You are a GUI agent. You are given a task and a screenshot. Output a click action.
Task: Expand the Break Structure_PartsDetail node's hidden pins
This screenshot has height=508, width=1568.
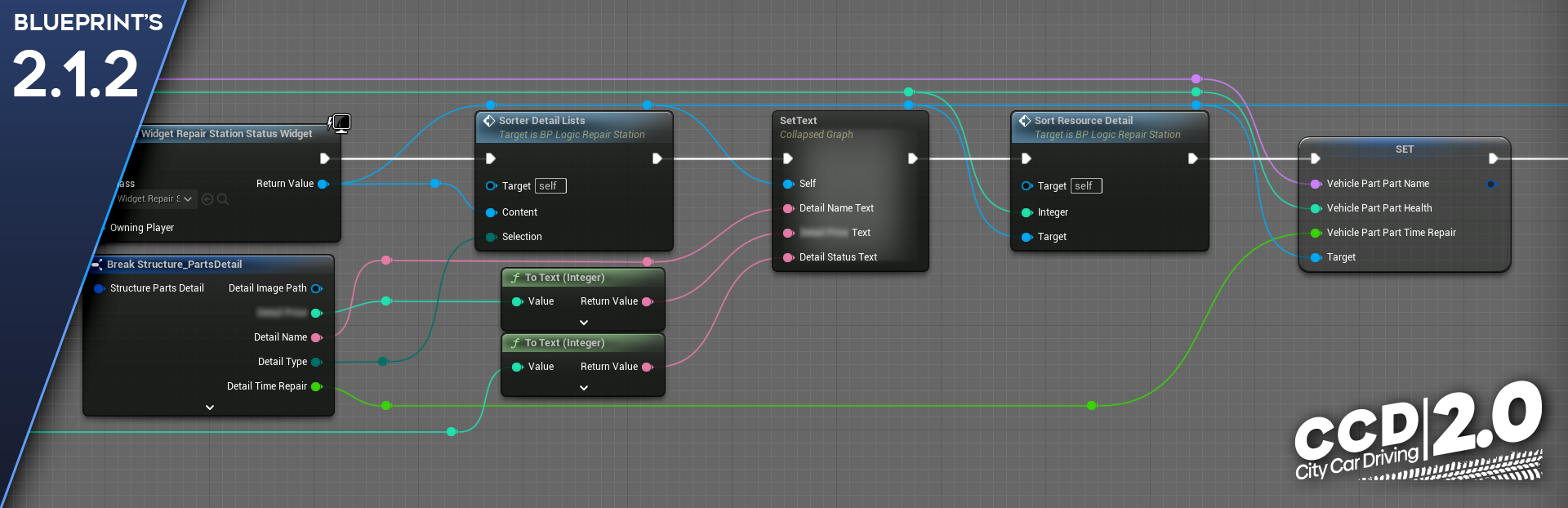[x=210, y=407]
